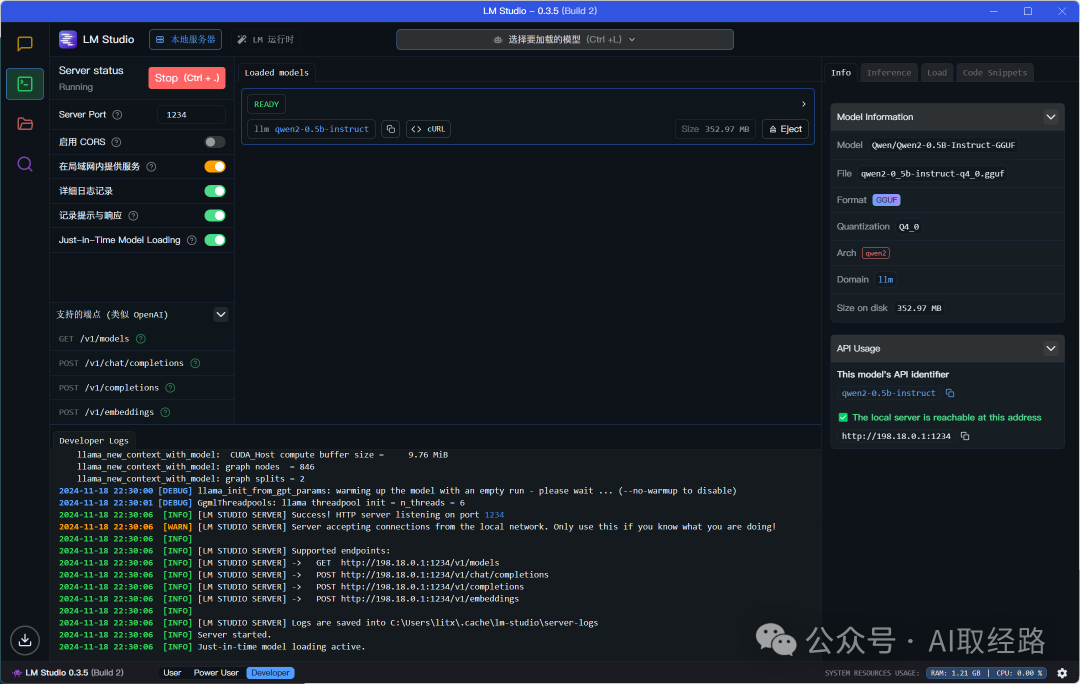Image resolution: width=1080 pixels, height=684 pixels.
Task: Open the Downloads icon at bottom left
Action: pos(25,640)
